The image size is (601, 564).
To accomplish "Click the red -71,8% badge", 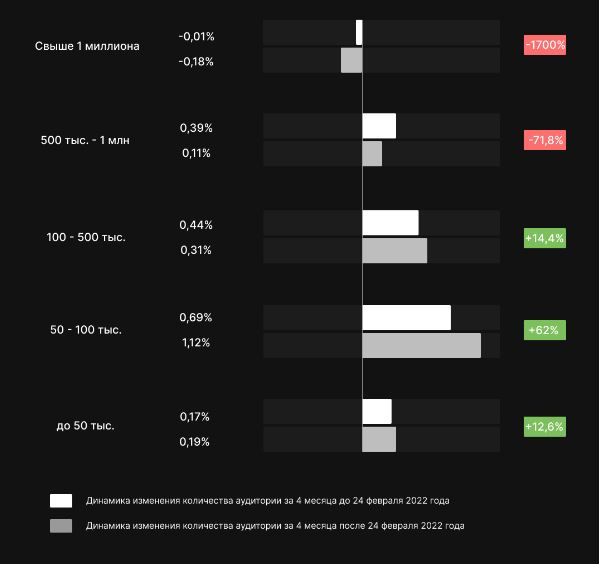I will pos(545,141).
